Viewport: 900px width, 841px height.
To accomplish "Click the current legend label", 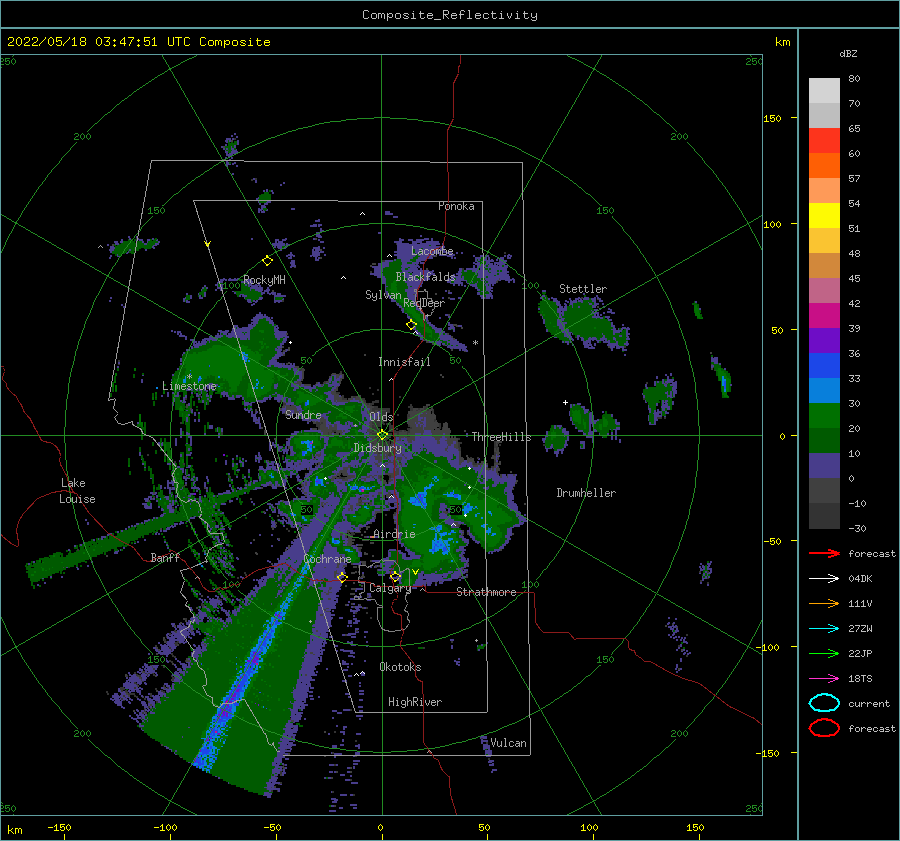I will [869, 703].
